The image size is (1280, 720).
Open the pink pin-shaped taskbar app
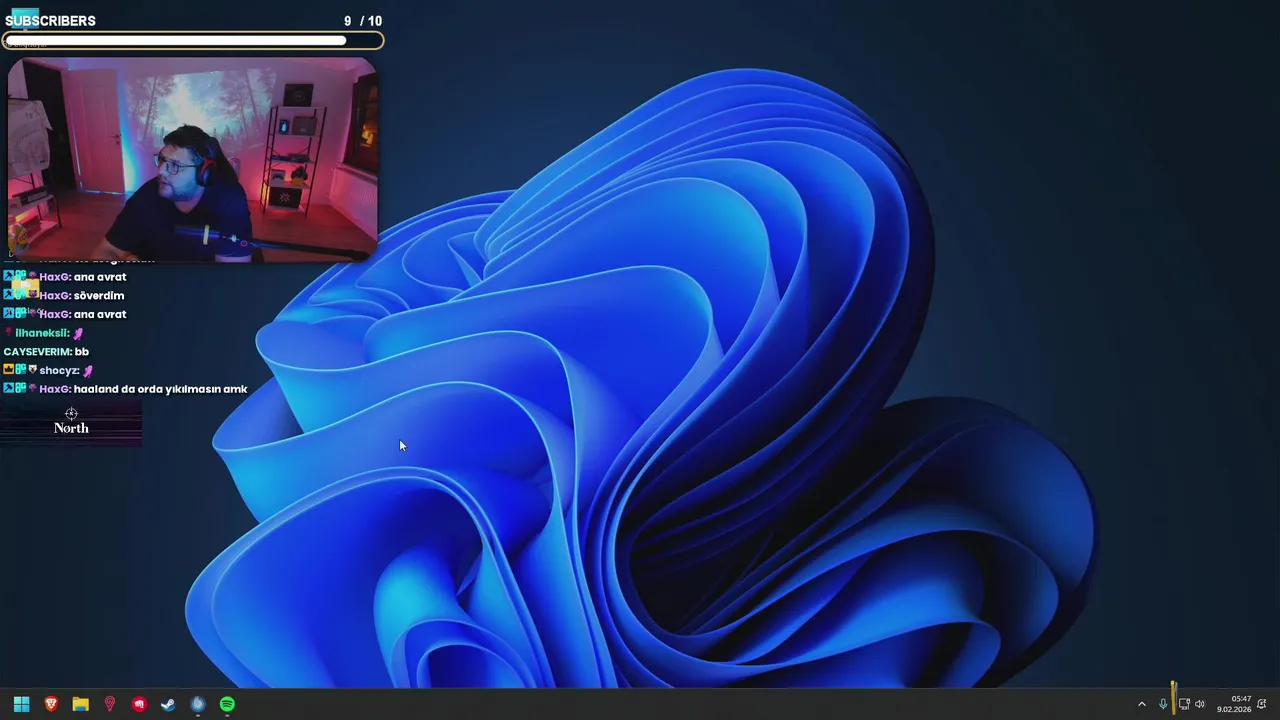(x=110, y=704)
